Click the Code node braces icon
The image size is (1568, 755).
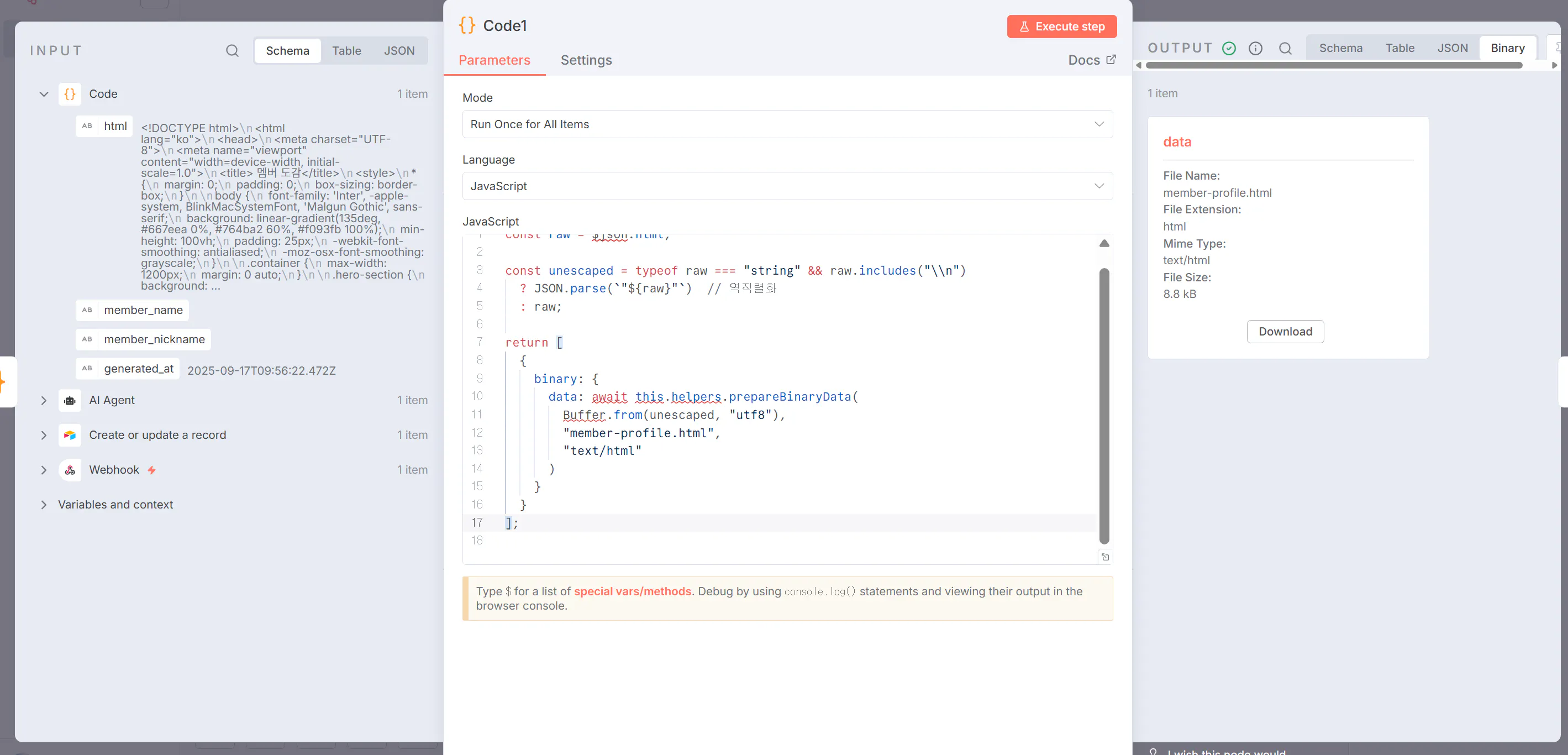[70, 94]
